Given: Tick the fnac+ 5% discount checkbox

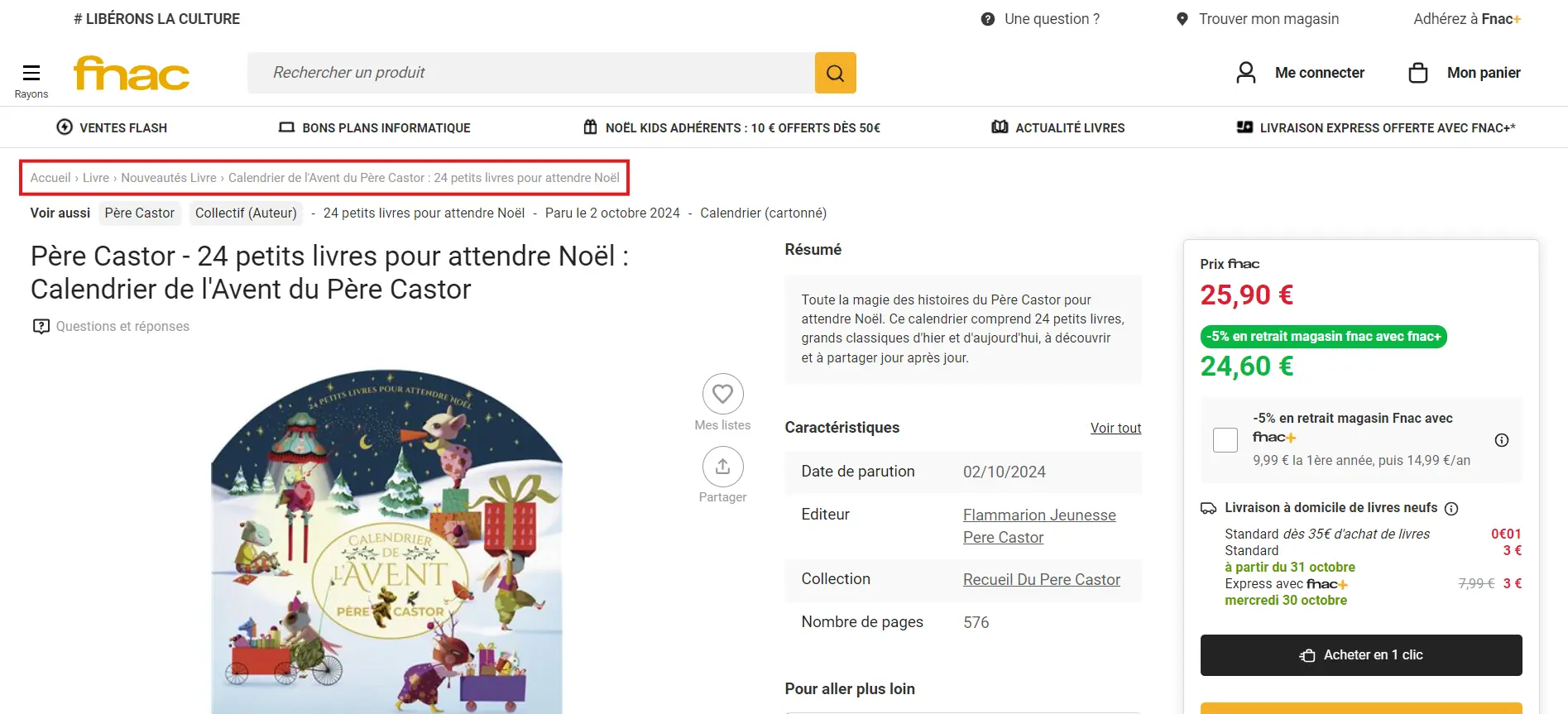Looking at the screenshot, I should [x=1225, y=440].
